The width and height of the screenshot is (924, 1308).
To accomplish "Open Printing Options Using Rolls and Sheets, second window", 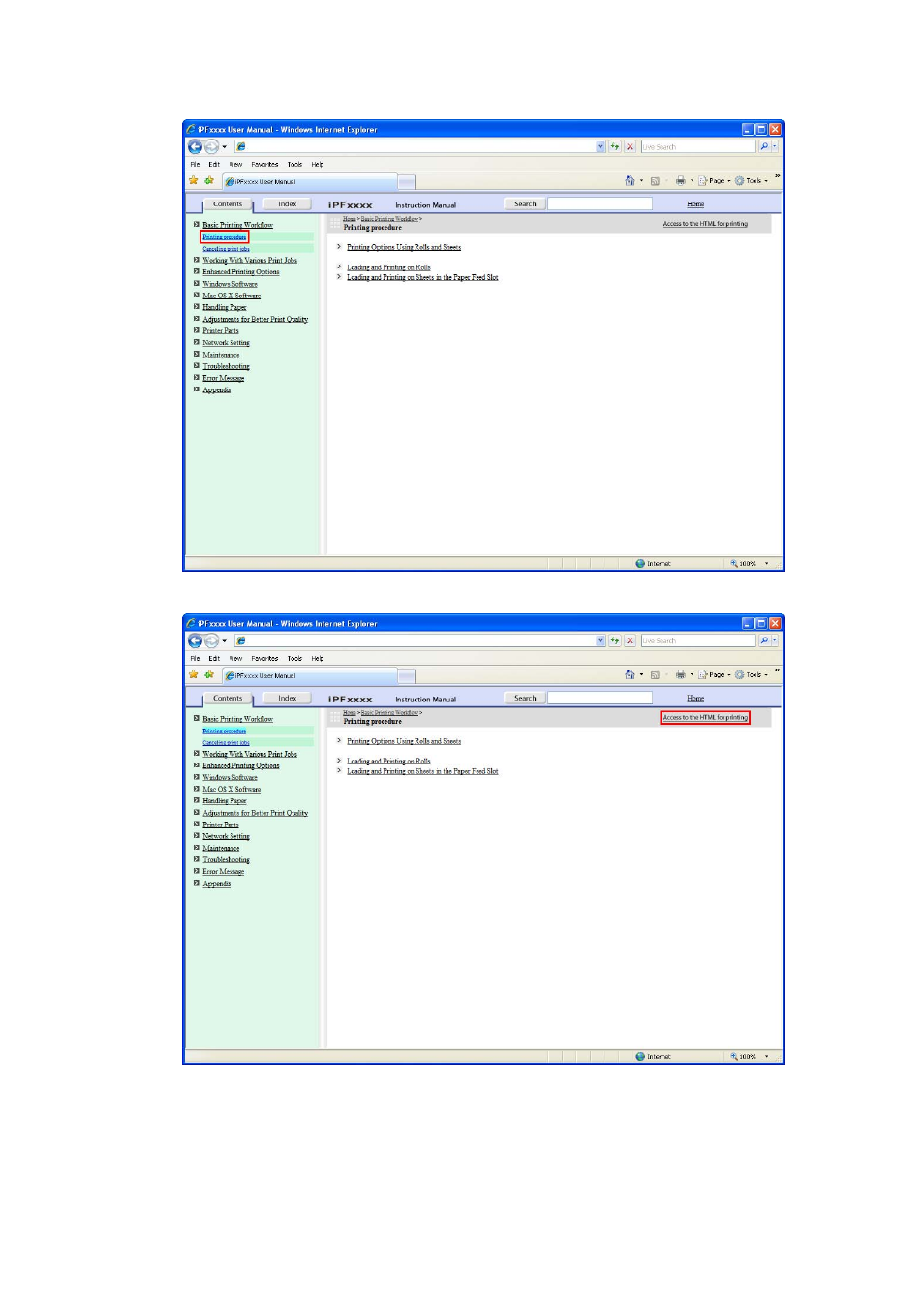I will [404, 741].
